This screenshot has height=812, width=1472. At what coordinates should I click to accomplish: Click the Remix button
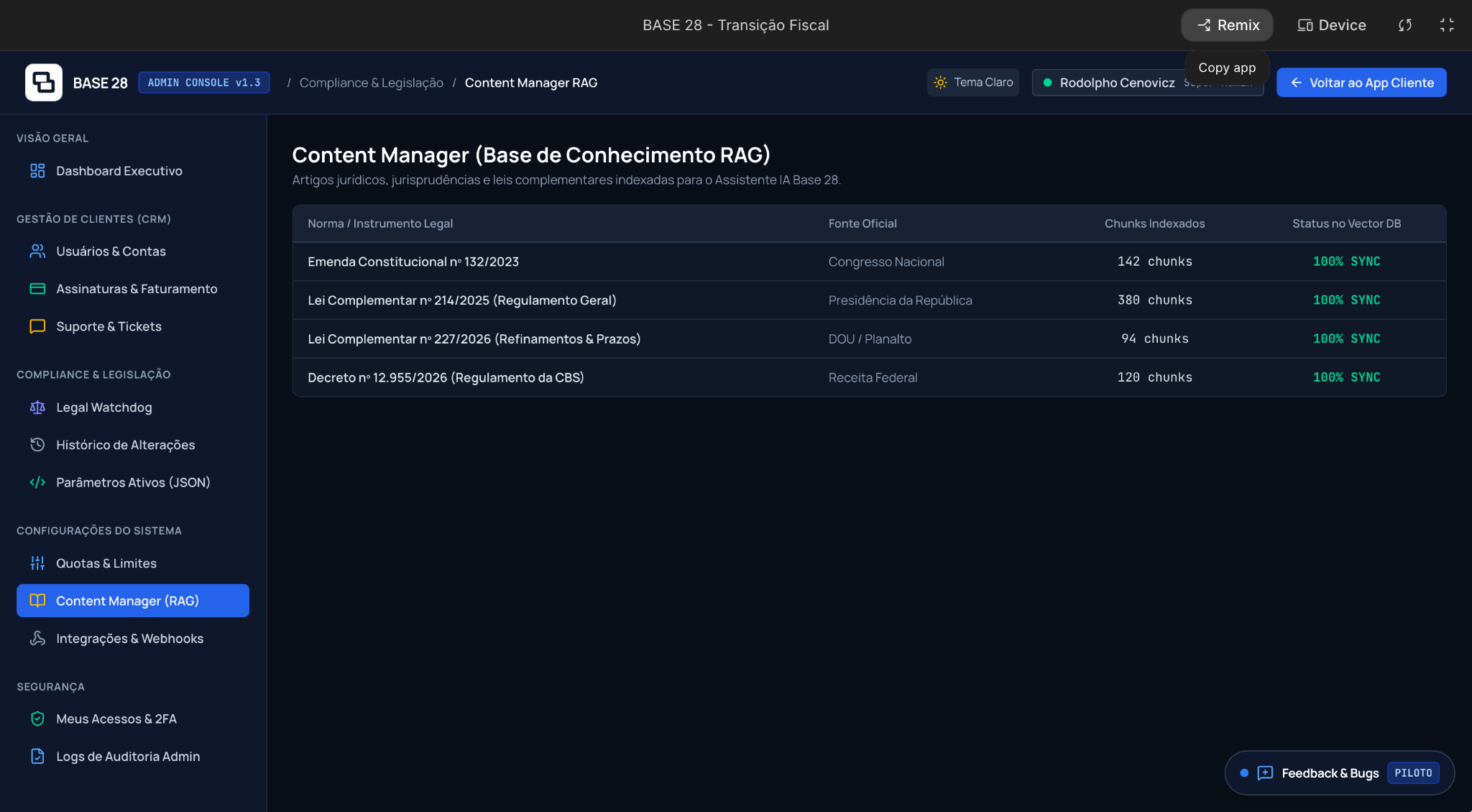click(1227, 25)
